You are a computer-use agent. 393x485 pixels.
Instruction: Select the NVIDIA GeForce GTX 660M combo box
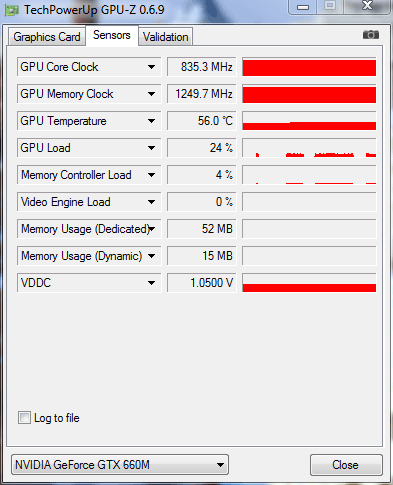pyautogui.click(x=120, y=465)
